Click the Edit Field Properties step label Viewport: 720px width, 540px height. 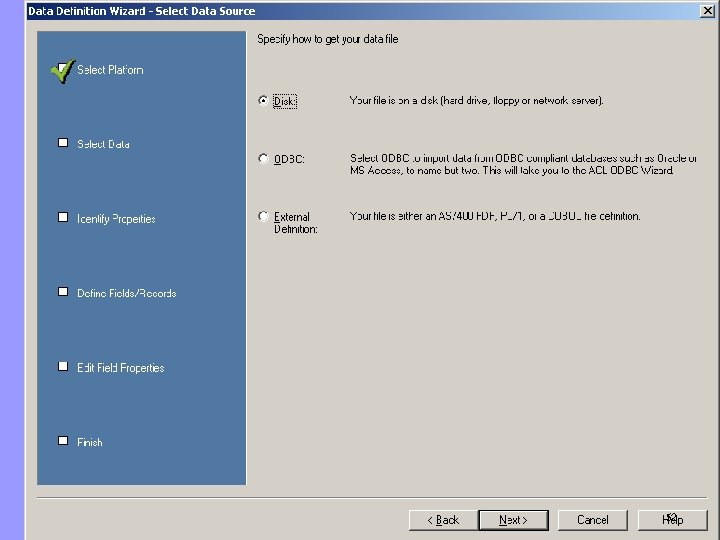(x=121, y=368)
